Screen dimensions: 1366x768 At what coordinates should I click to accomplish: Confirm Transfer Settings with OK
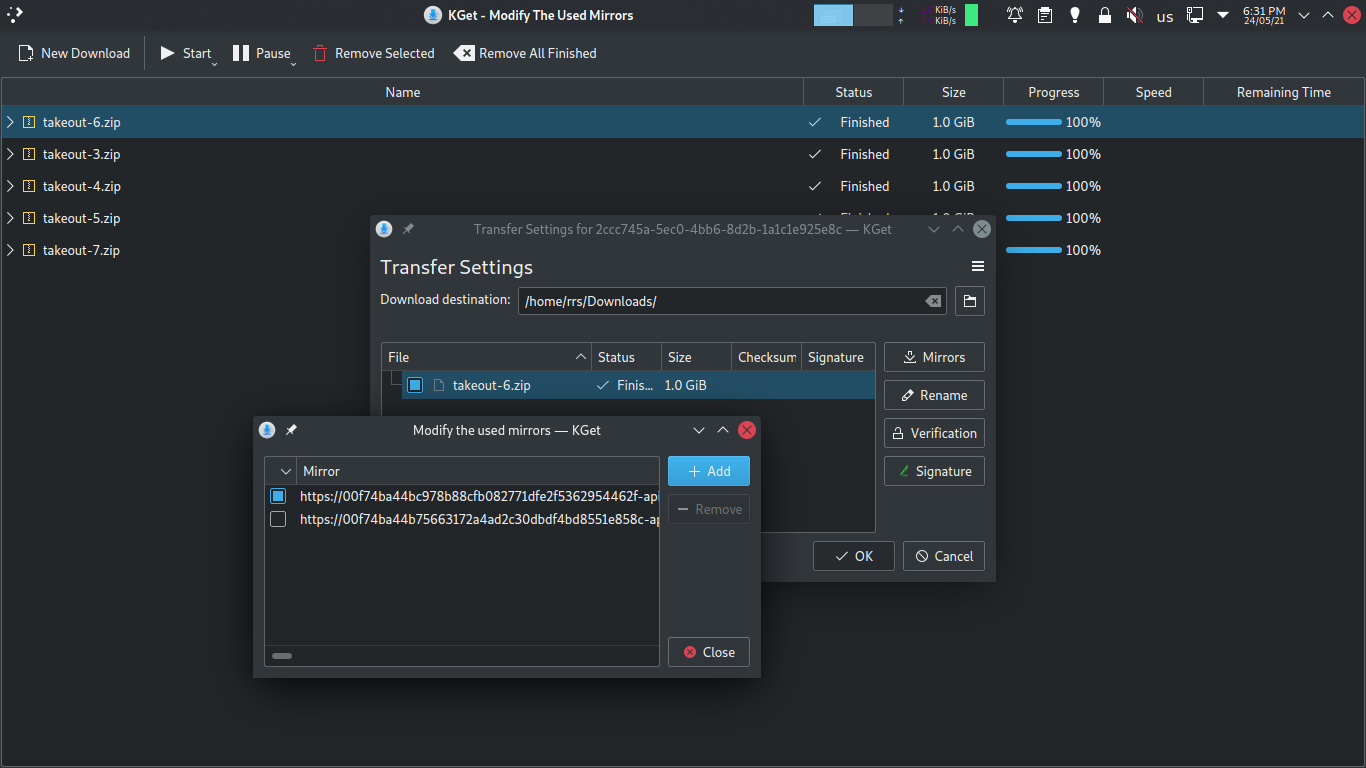tap(854, 556)
